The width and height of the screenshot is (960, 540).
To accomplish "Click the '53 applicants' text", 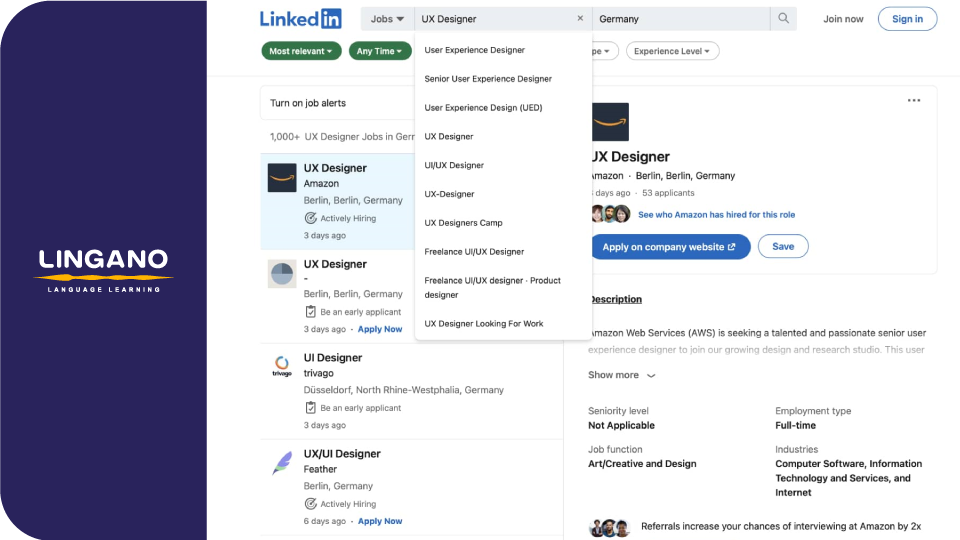I will [668, 193].
